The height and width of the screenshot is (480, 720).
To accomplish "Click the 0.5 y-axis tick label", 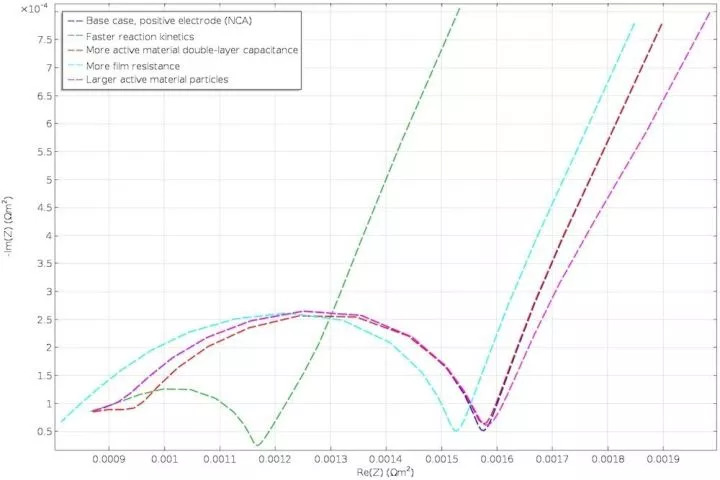I will point(45,431).
